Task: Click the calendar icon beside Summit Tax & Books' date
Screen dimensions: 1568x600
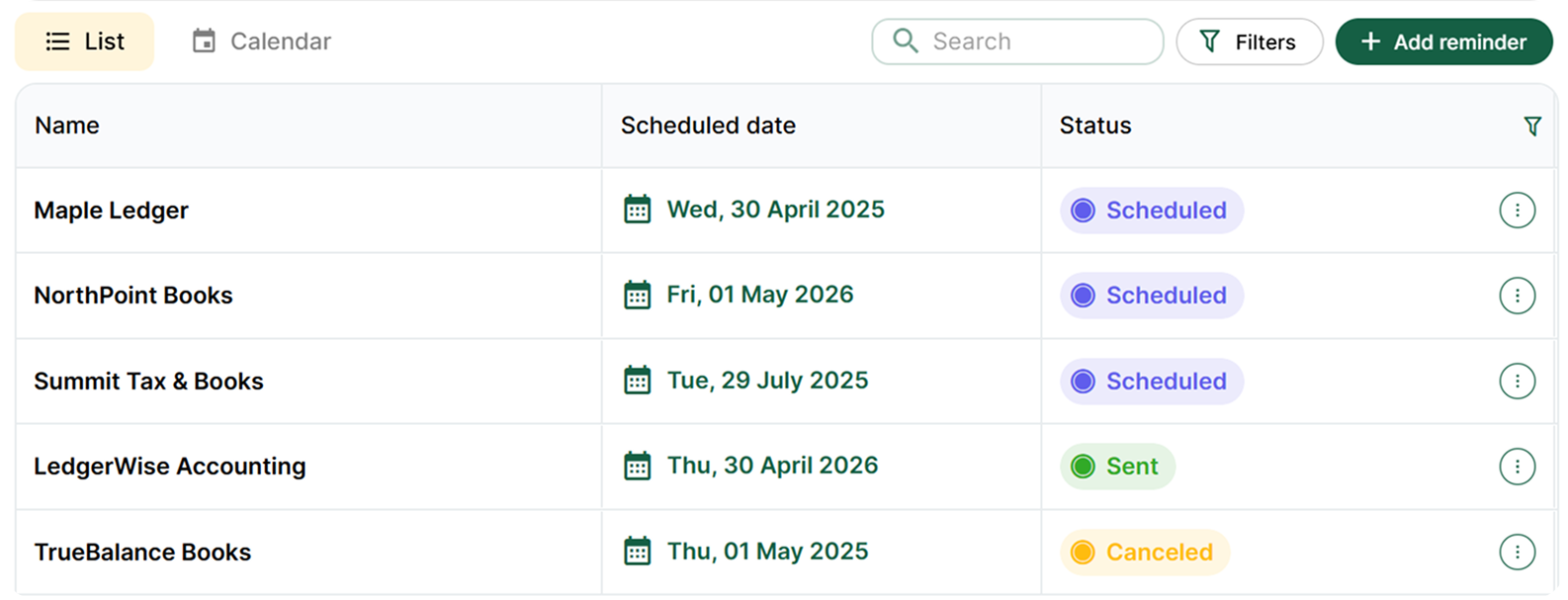Action: [x=638, y=380]
